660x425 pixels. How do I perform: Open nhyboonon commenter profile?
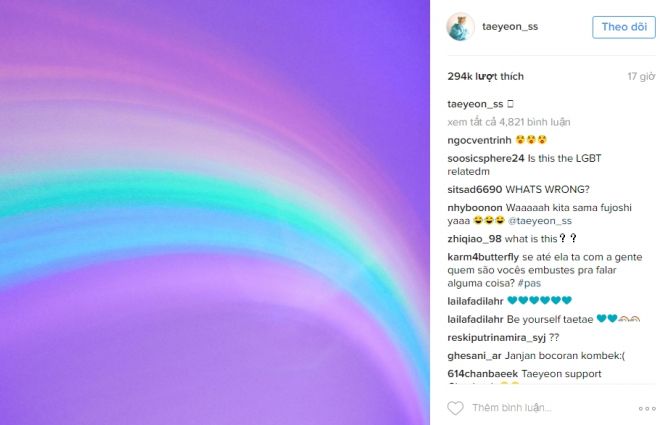475,207
